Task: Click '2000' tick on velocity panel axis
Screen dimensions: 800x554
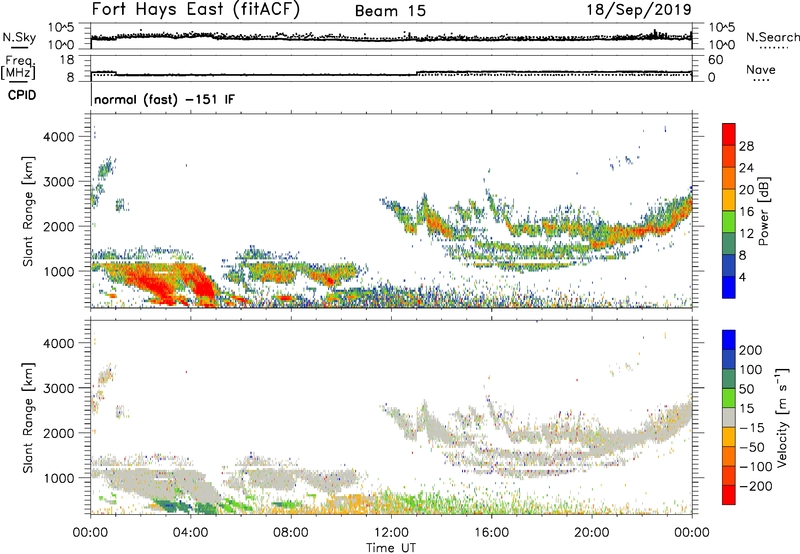Action: pyautogui.click(x=59, y=433)
